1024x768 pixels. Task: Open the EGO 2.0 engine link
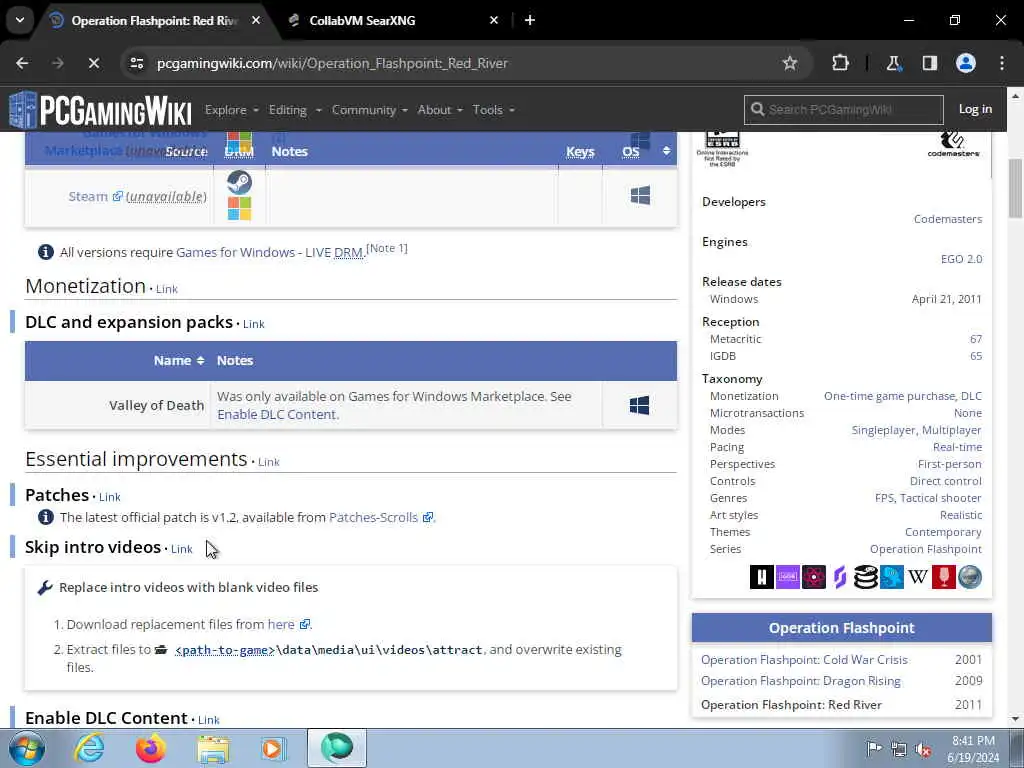click(961, 259)
